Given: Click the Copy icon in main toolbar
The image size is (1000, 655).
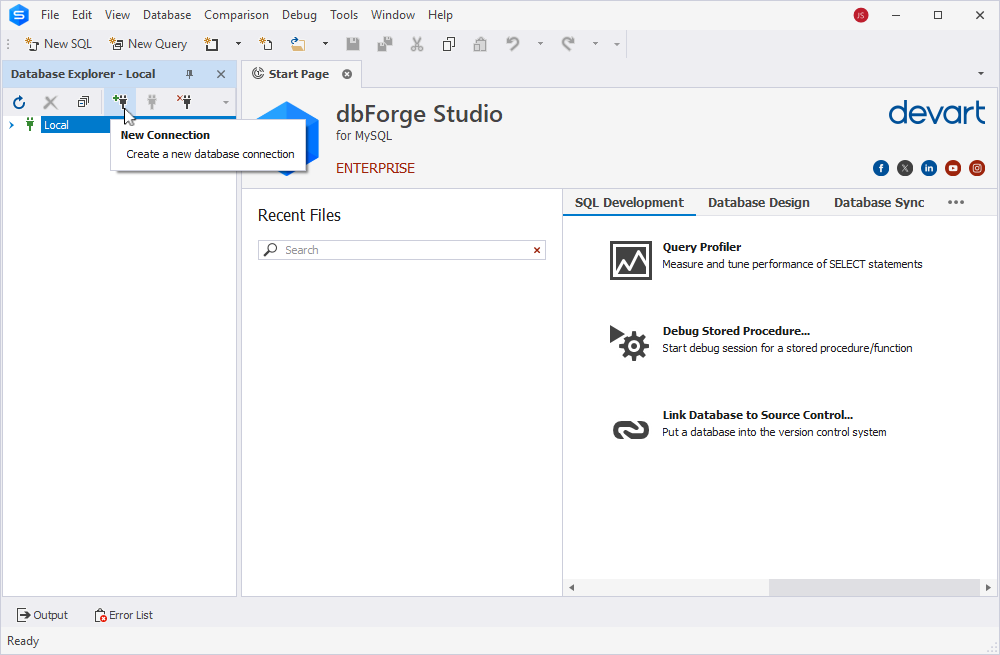Looking at the screenshot, I should (x=449, y=44).
